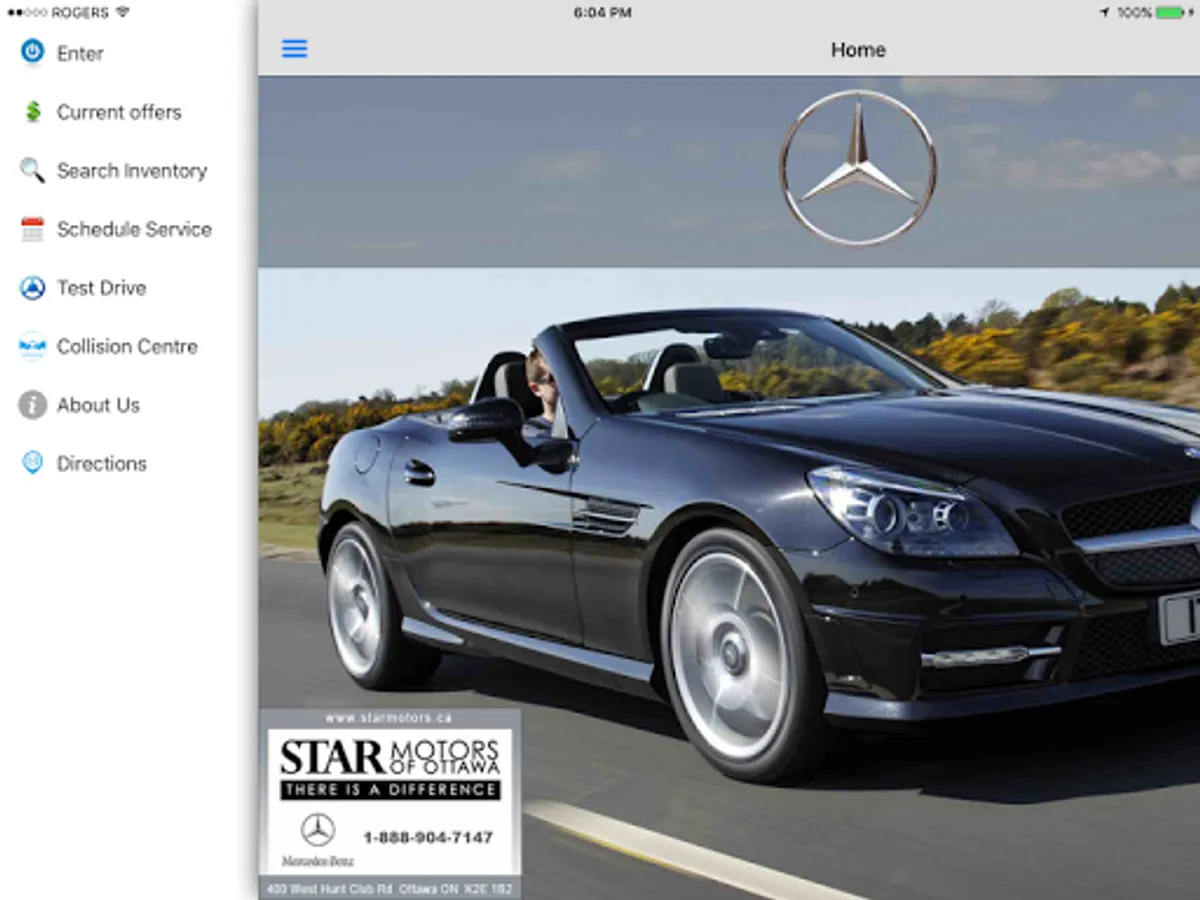The width and height of the screenshot is (1200, 900).
Task: Tap the green dollar sign icon
Action: point(33,111)
